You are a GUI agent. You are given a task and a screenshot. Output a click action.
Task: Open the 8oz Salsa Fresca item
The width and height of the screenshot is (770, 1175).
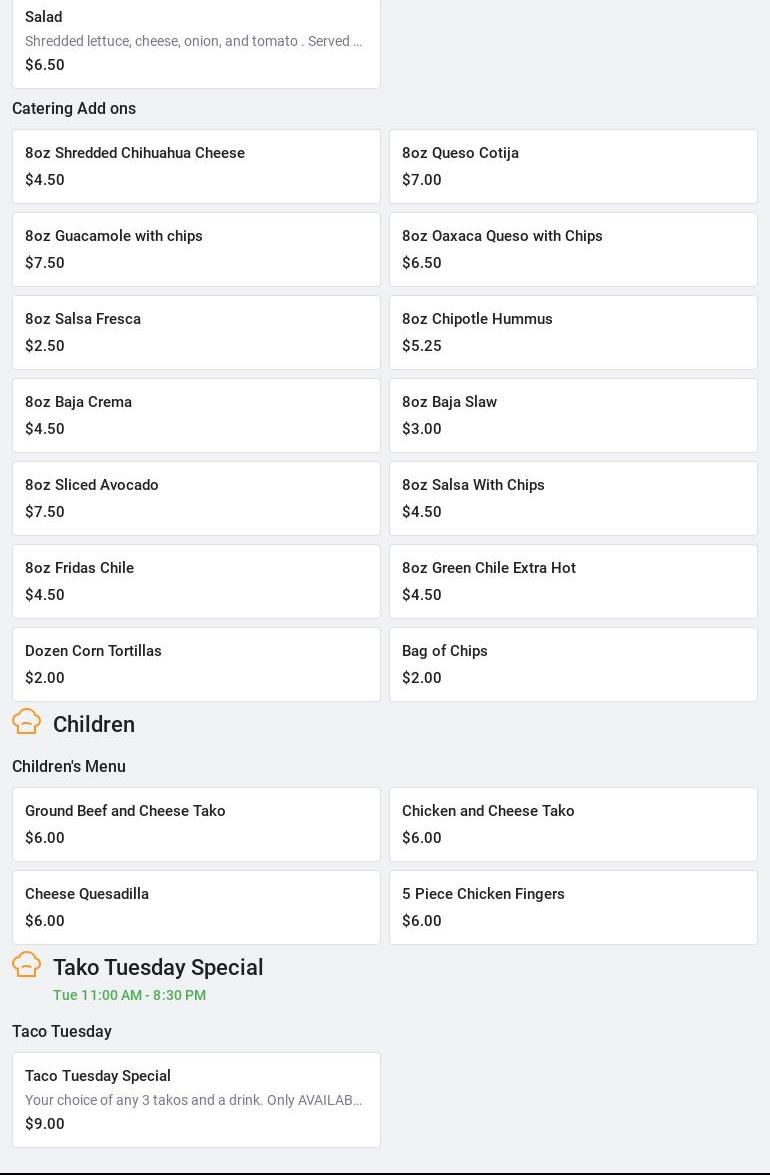coord(196,332)
